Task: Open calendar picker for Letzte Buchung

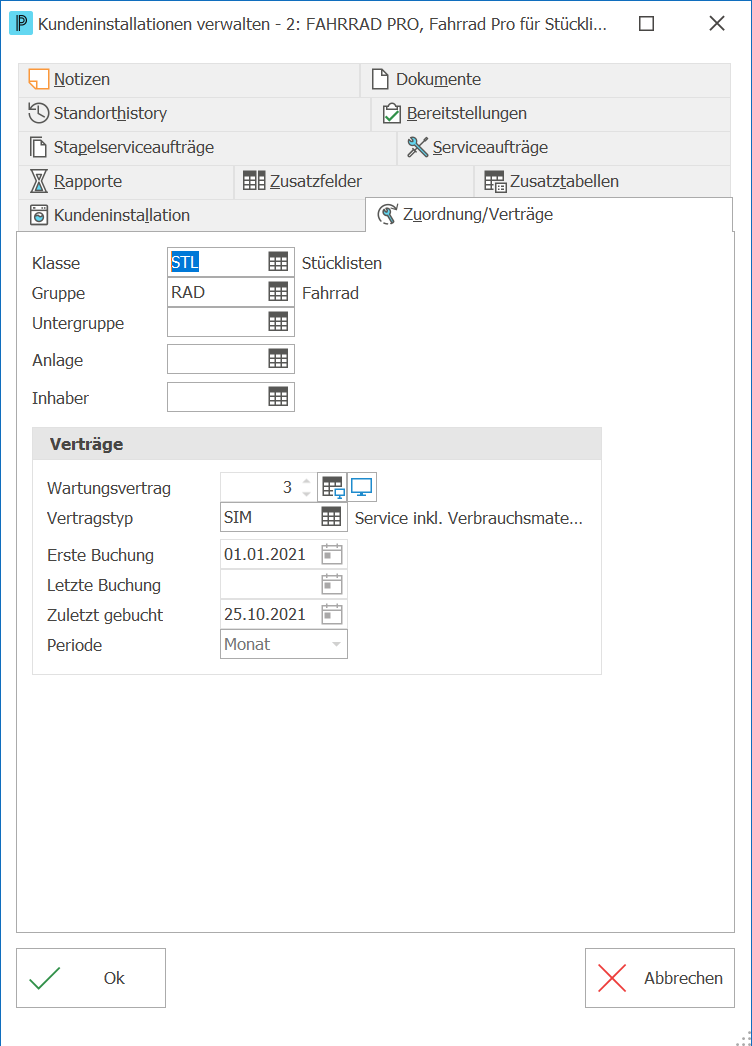Action: pyautogui.click(x=332, y=584)
